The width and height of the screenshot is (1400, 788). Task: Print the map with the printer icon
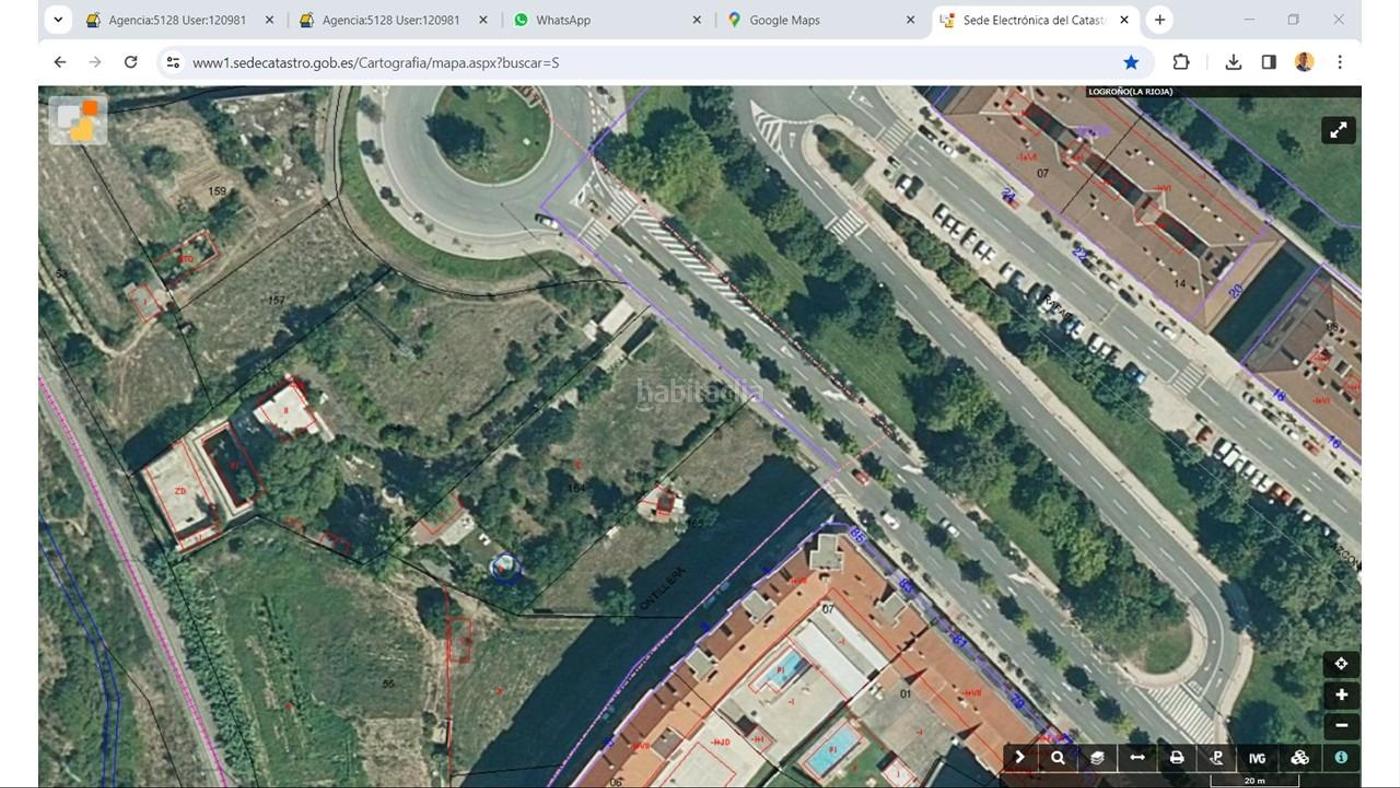coord(1177,758)
